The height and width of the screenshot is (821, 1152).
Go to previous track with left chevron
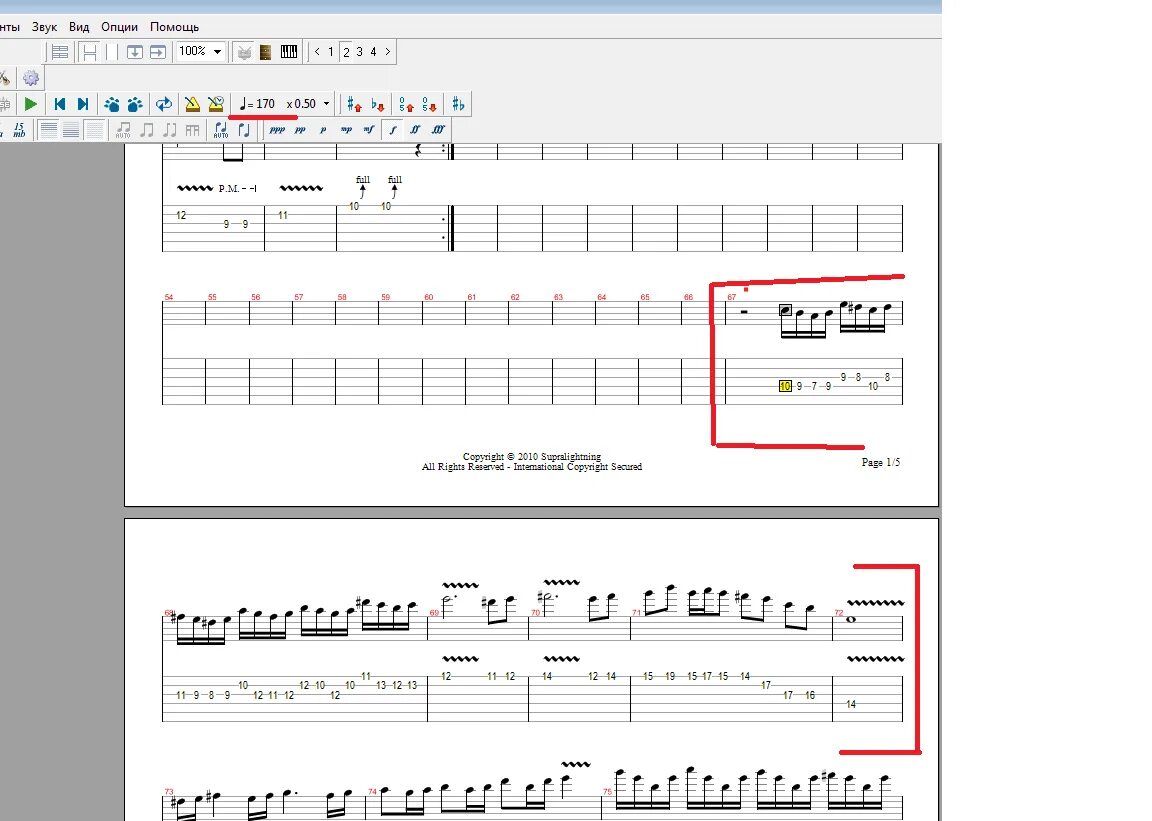[317, 52]
